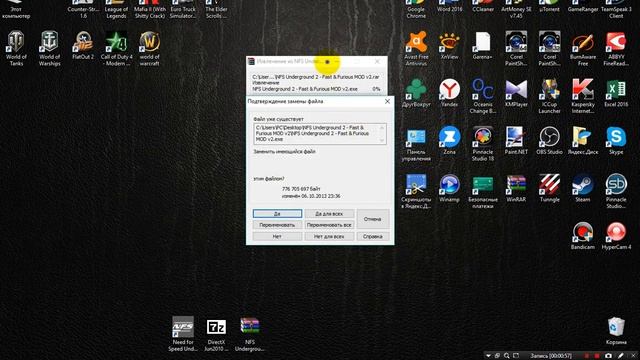Select Kaspersky Internet Security icon

[583, 97]
